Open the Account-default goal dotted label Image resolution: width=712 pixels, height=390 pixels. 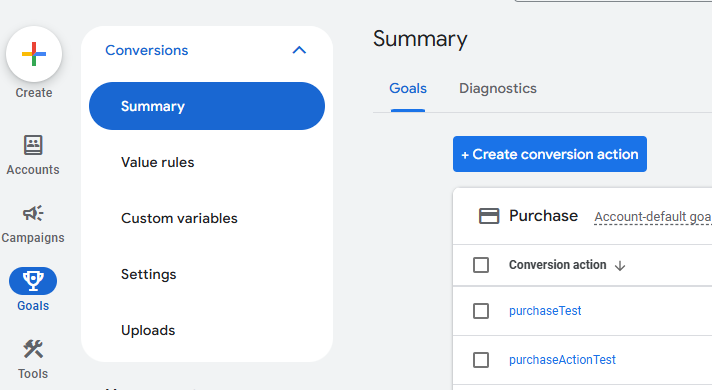click(x=653, y=217)
